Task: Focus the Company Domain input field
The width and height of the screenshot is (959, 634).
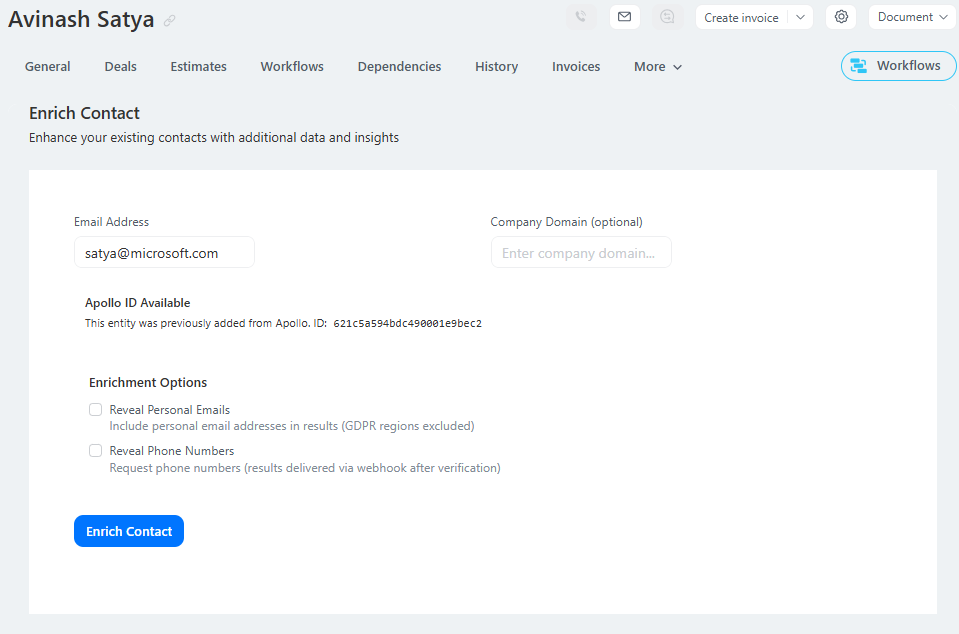Action: tap(581, 253)
